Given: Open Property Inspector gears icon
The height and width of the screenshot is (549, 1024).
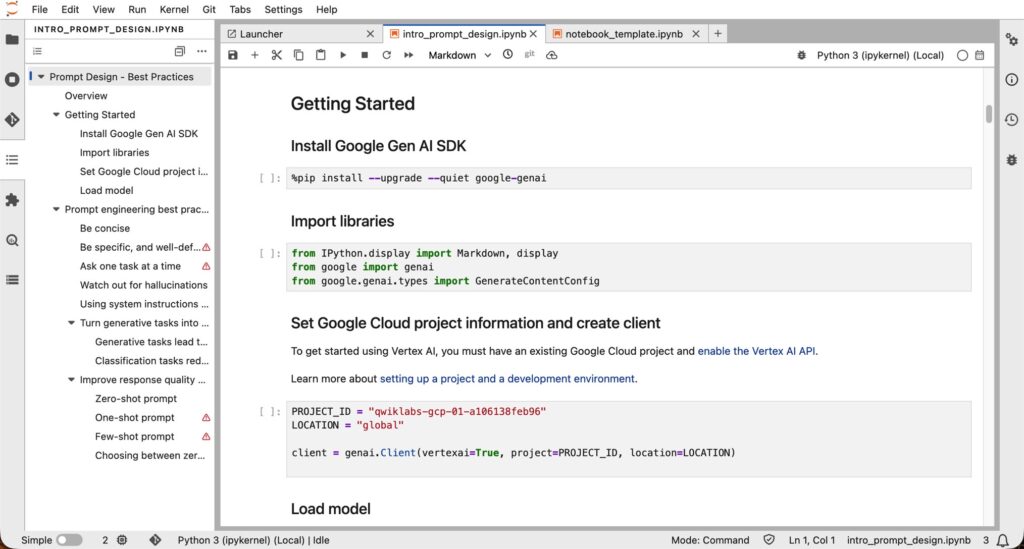Looking at the screenshot, I should point(1012,40).
